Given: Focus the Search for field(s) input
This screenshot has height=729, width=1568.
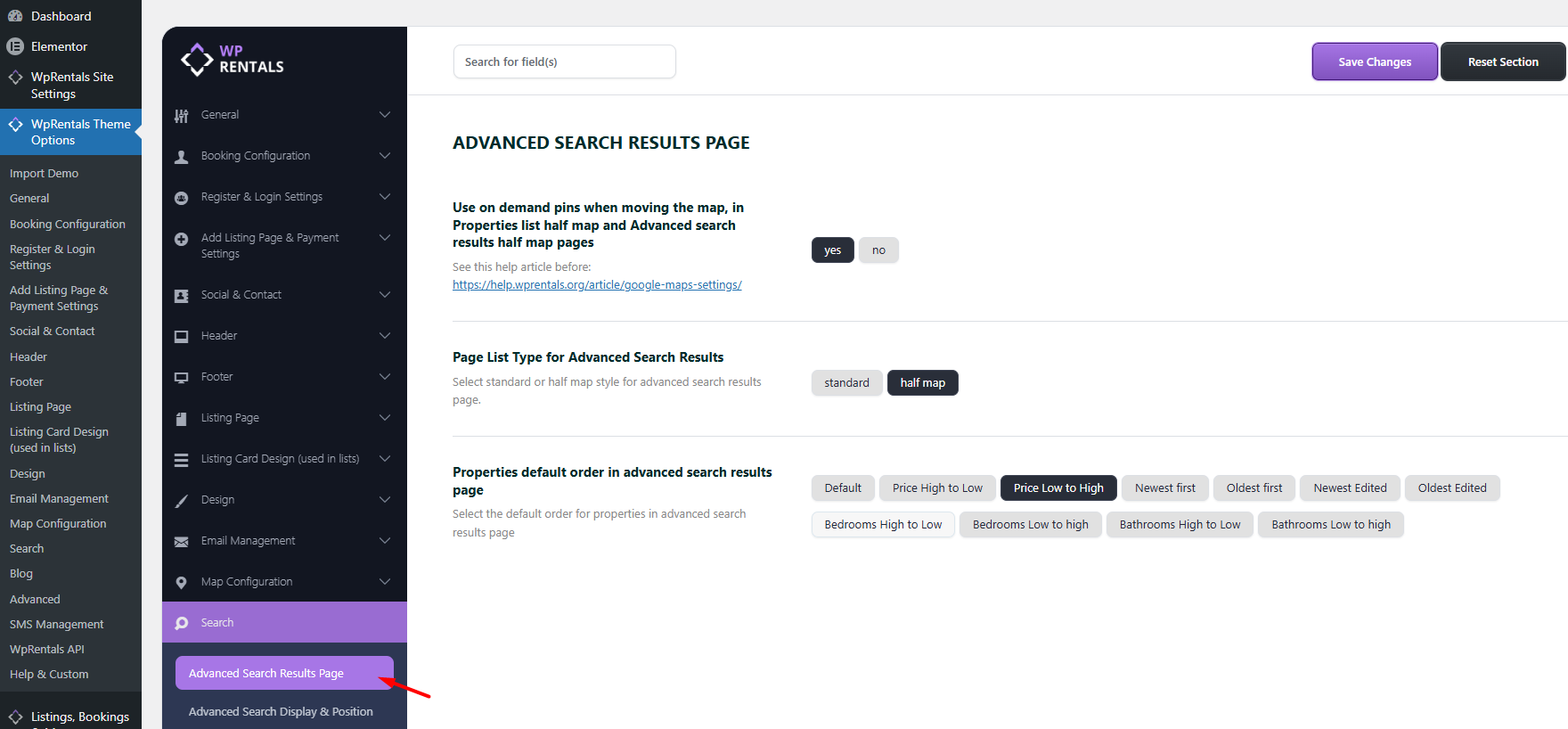Looking at the screenshot, I should pos(564,62).
